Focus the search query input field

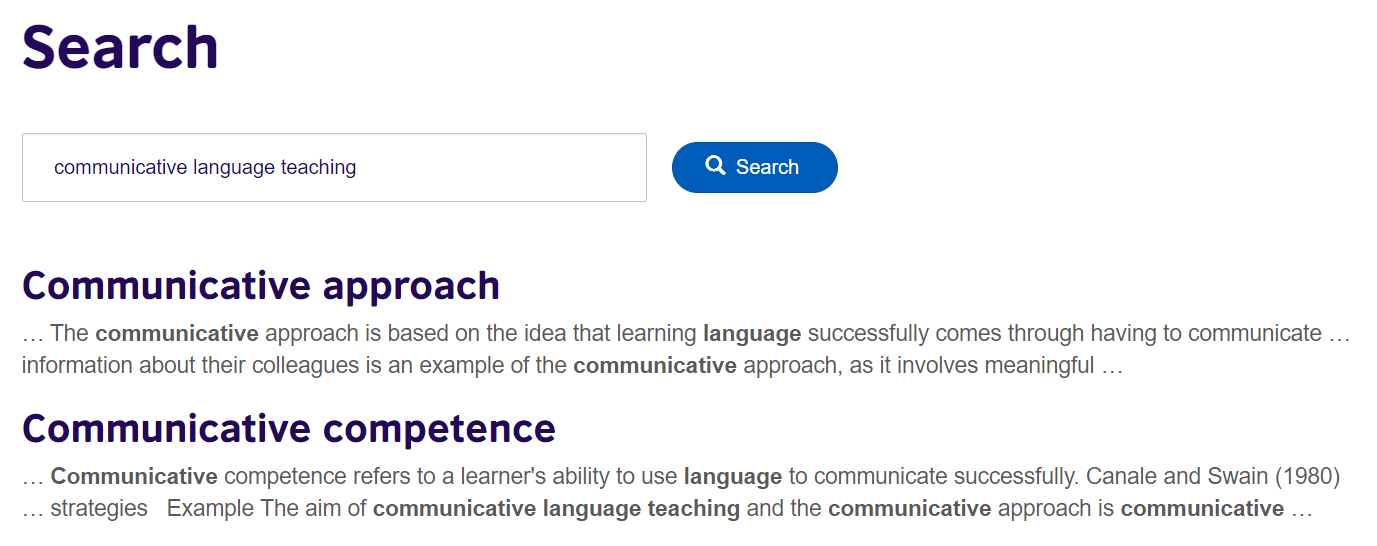(334, 167)
